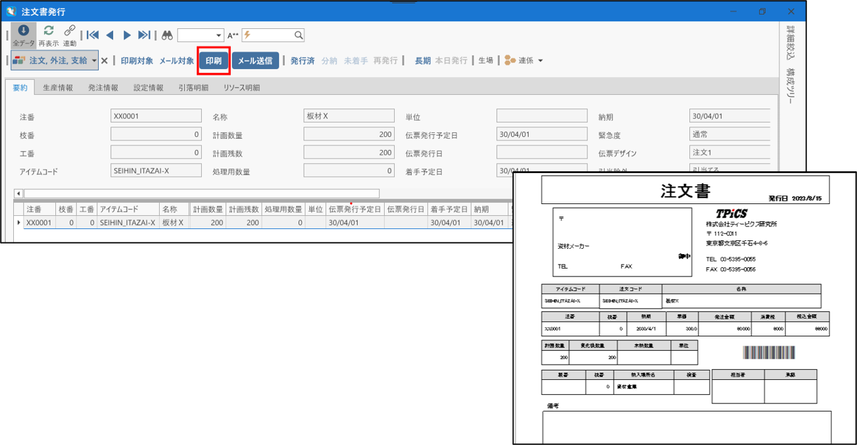857x445 pixels.
Task: Toggle the 分納 filter
Action: coord(329,61)
